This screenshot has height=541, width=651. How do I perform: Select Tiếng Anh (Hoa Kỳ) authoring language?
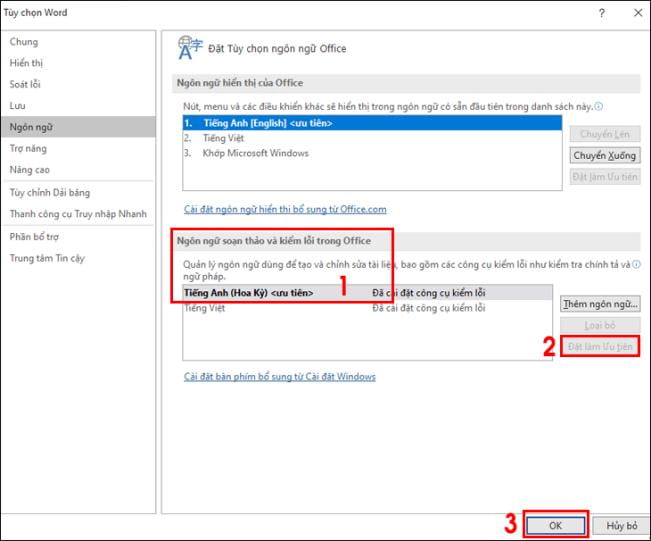367,293
